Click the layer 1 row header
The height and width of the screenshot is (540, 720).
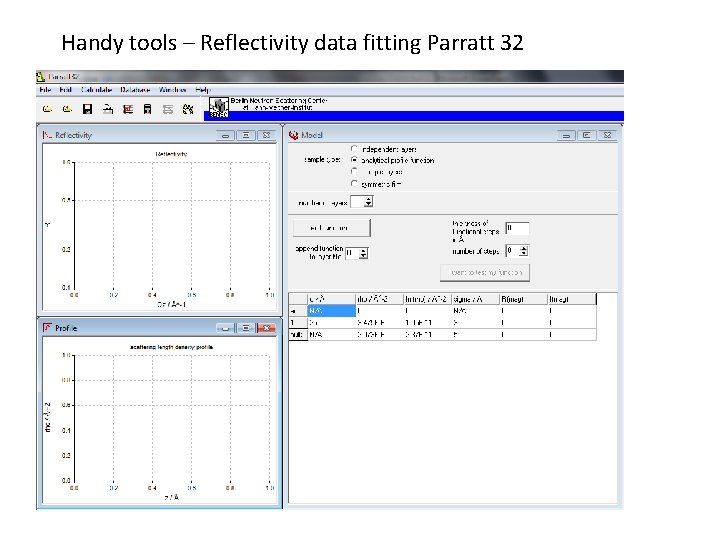point(298,323)
